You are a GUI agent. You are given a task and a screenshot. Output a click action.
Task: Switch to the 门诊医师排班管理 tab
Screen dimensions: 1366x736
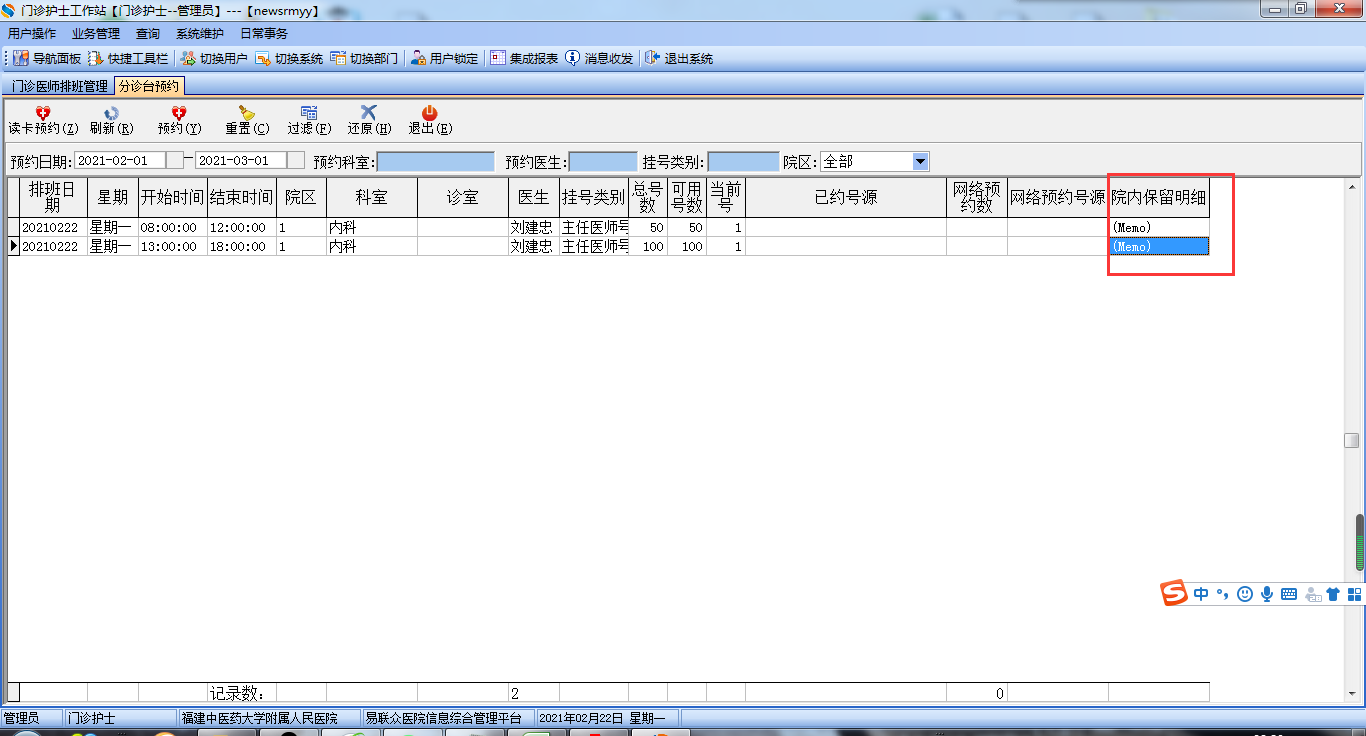[x=60, y=86]
